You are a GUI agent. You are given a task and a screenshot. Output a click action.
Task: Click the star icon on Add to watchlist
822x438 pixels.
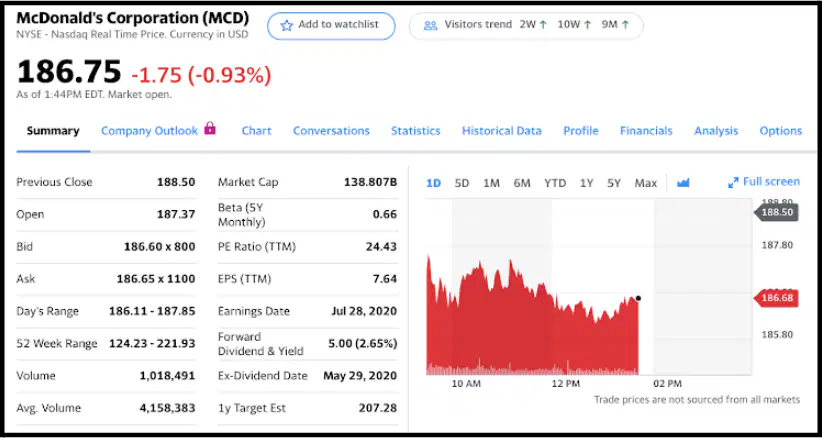pos(286,26)
